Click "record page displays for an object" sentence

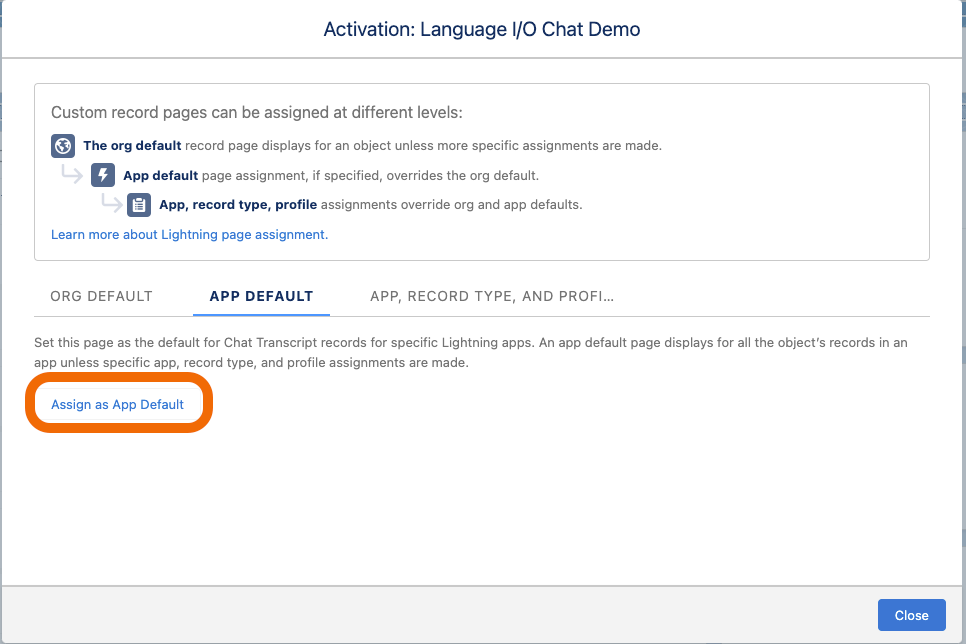423,145
